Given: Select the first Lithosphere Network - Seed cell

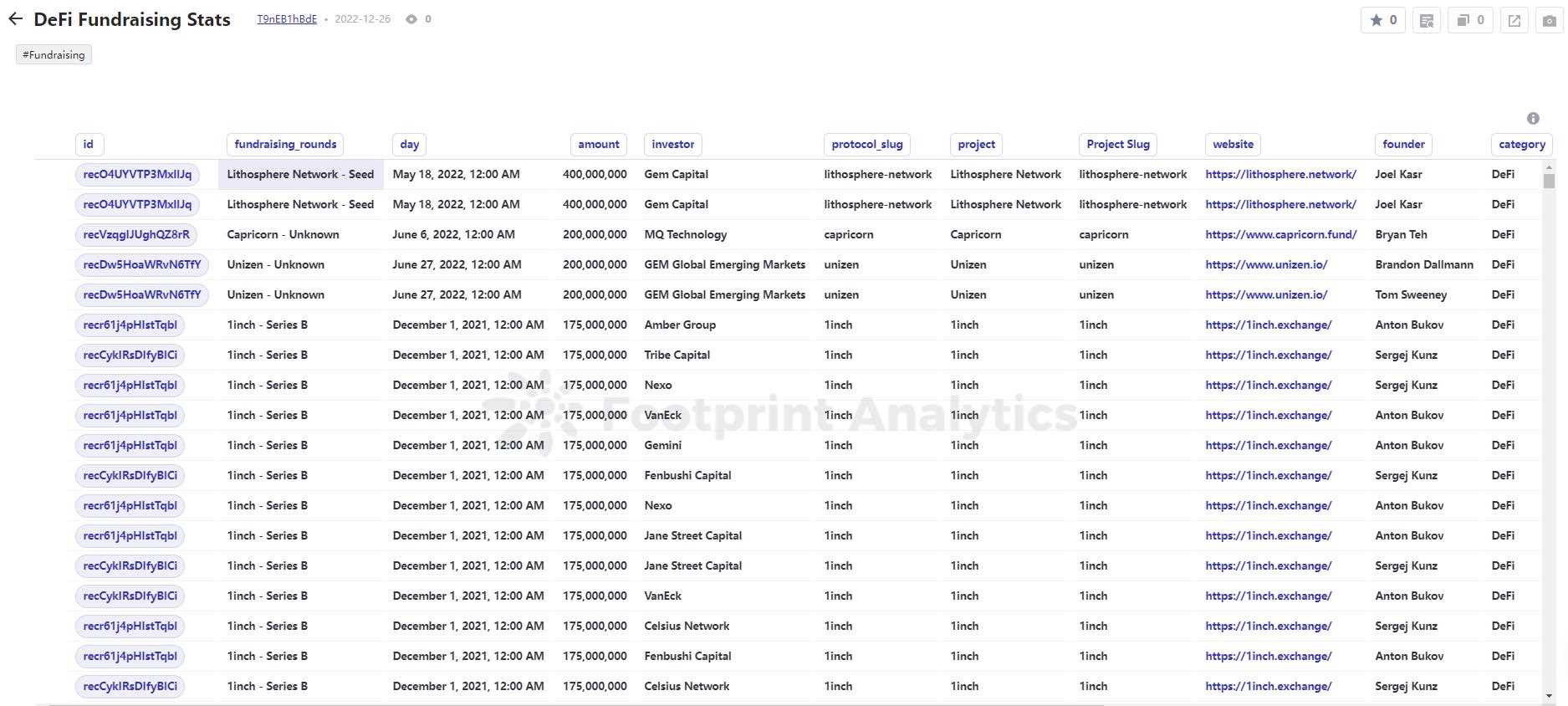Looking at the screenshot, I should tap(300, 174).
